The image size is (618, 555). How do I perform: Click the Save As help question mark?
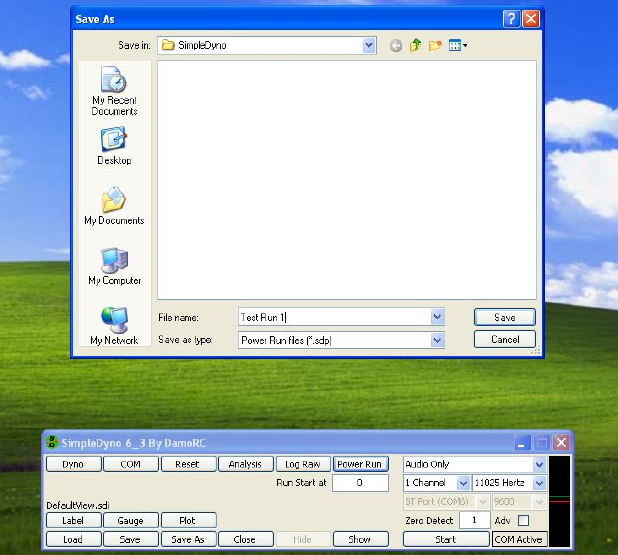click(x=511, y=19)
